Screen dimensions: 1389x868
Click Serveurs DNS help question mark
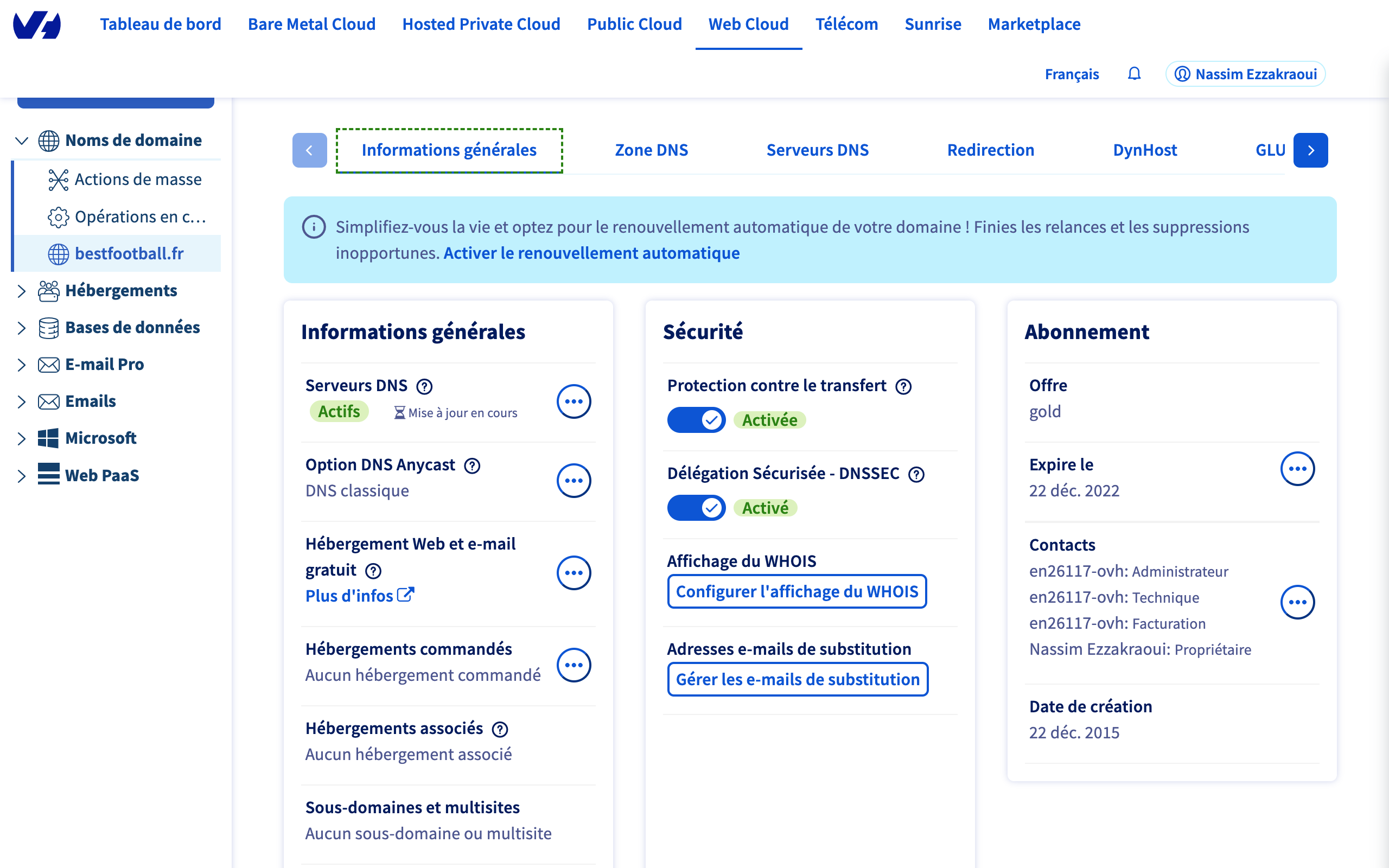coord(424,386)
